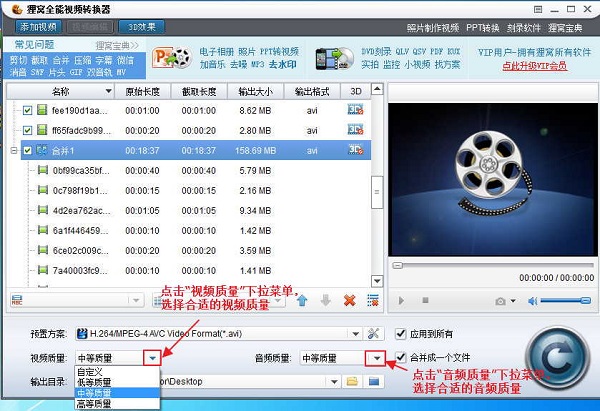Open preset settings wrench-scissors icon
600x411 pixels.
[373, 334]
